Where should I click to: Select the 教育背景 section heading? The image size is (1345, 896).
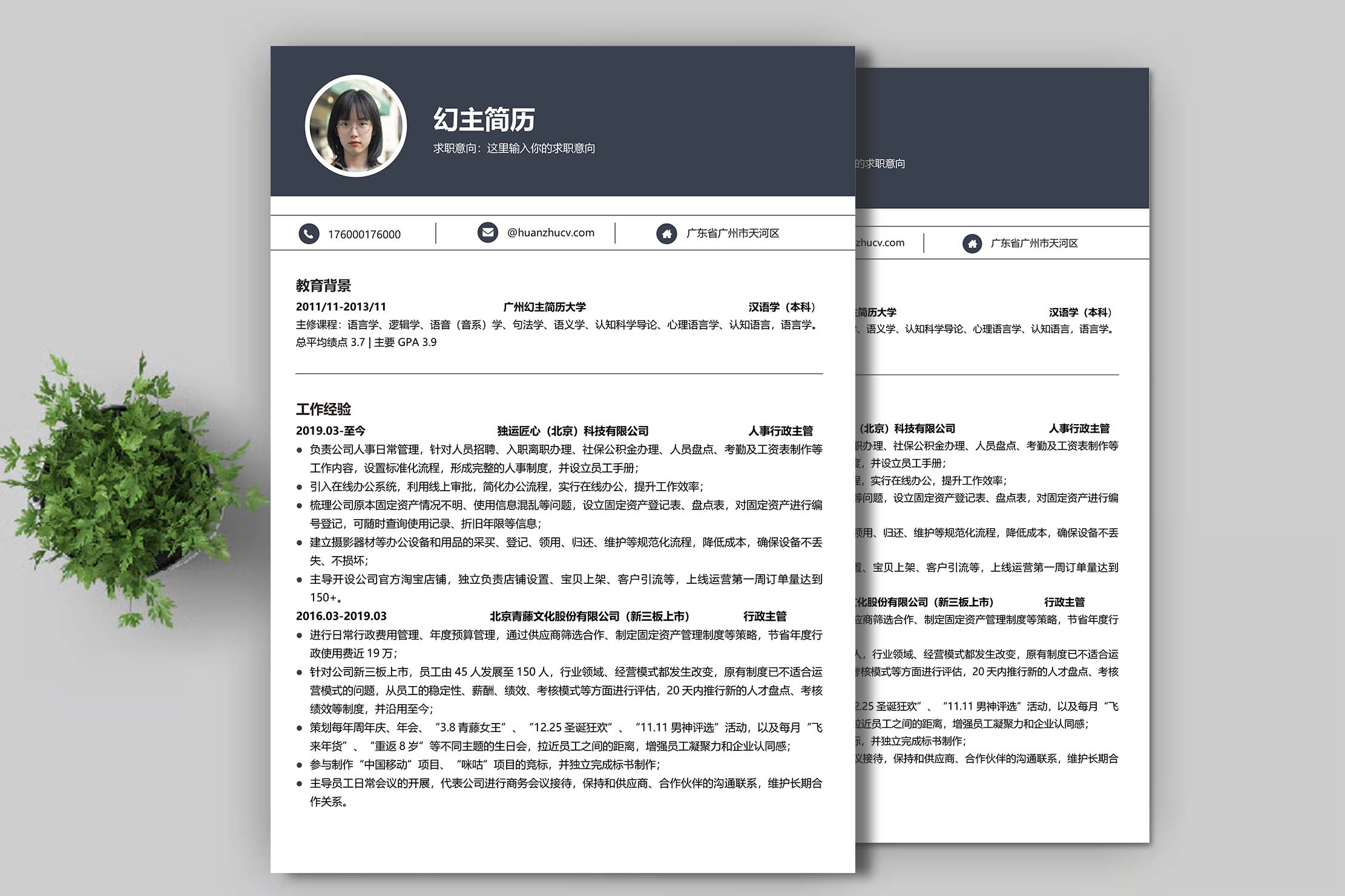(323, 286)
